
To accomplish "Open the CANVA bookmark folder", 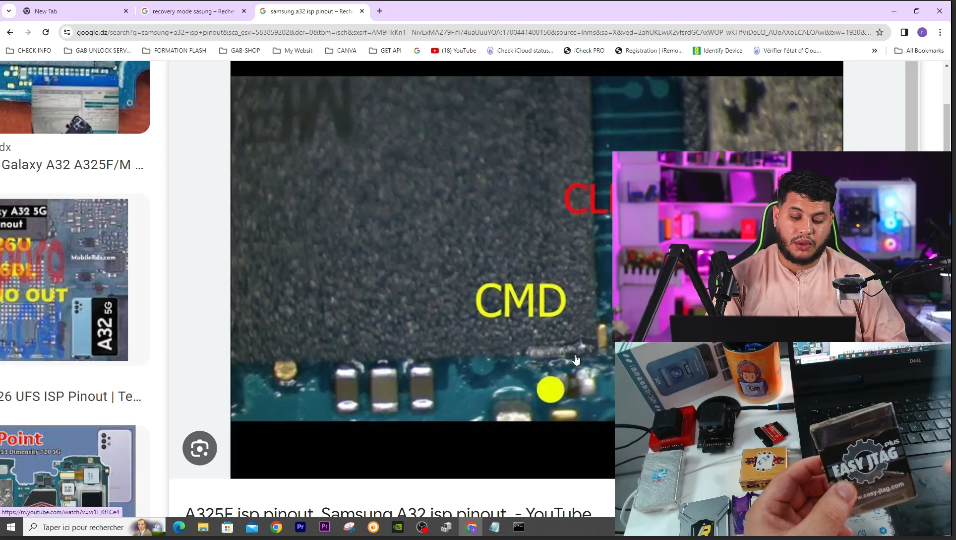I will click(x=341, y=51).
